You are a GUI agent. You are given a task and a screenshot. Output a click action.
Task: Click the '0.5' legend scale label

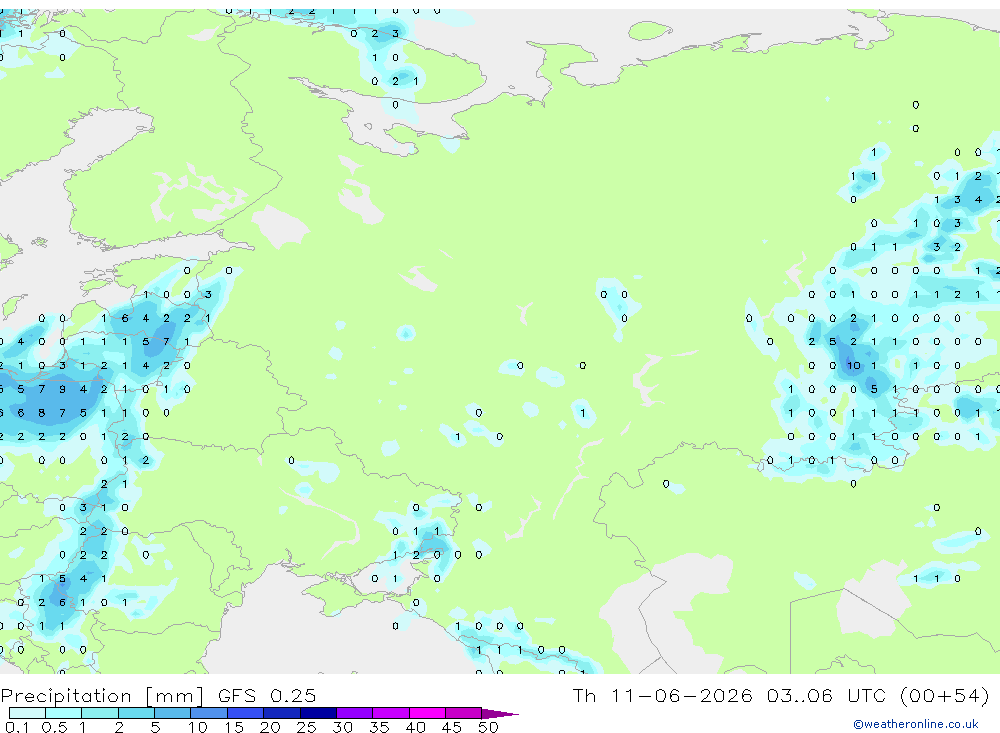pyautogui.click(x=54, y=727)
